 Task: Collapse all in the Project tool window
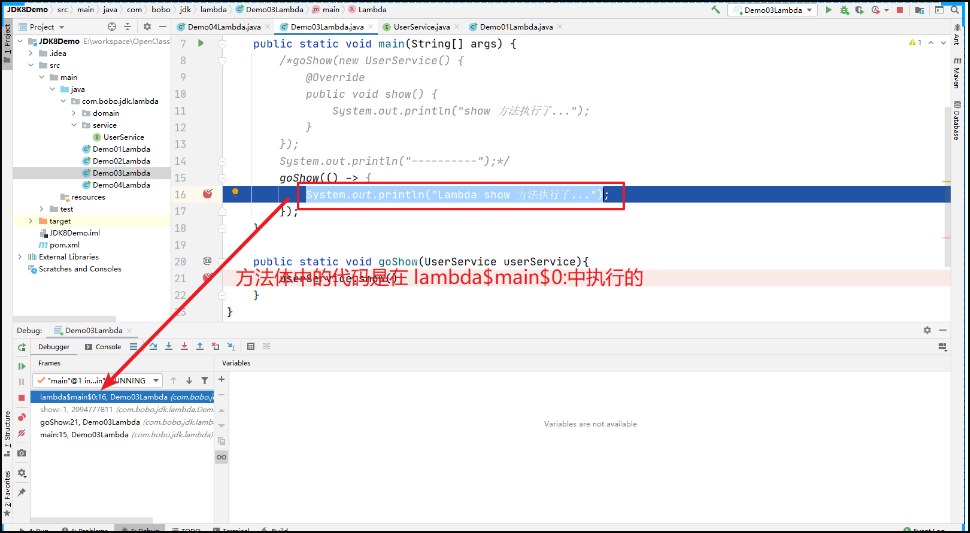click(x=128, y=27)
